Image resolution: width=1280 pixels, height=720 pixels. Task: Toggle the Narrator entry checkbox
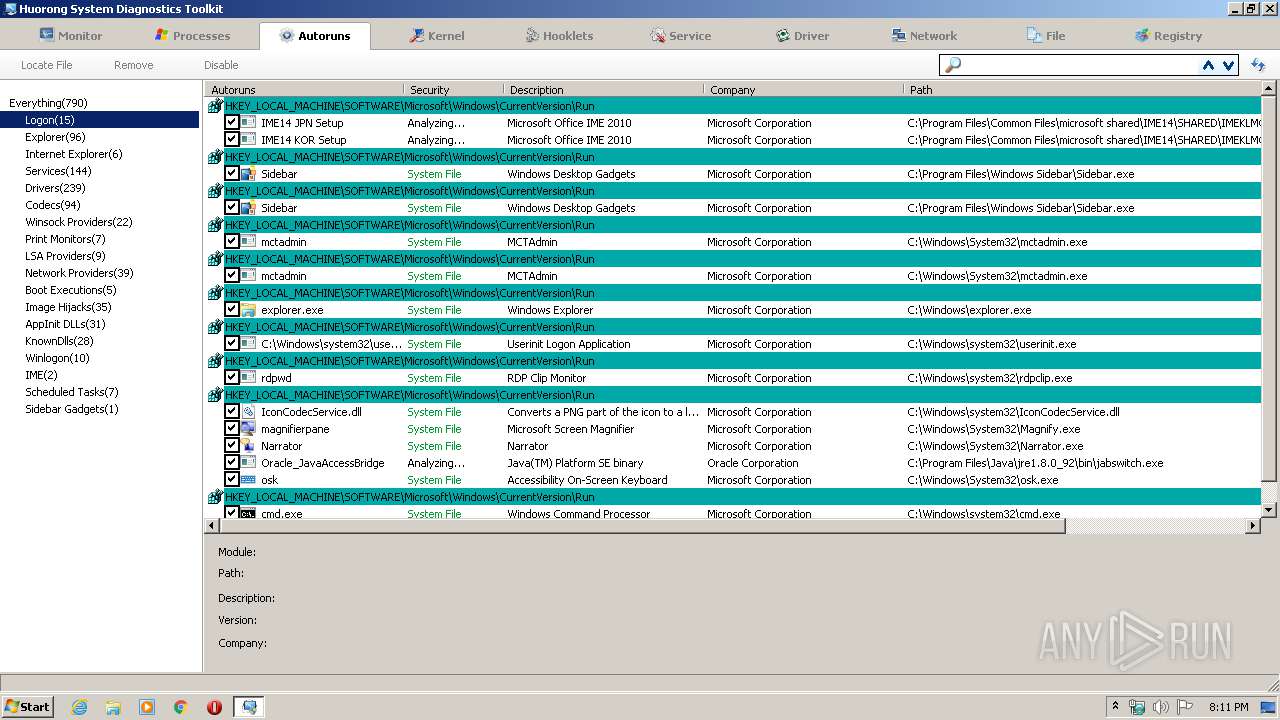click(x=231, y=445)
